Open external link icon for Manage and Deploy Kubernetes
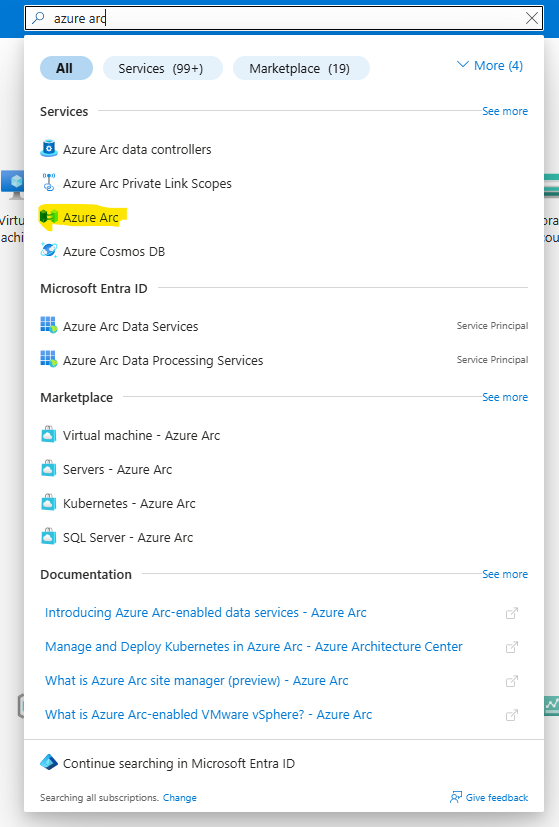The image size is (559, 827). tap(512, 647)
